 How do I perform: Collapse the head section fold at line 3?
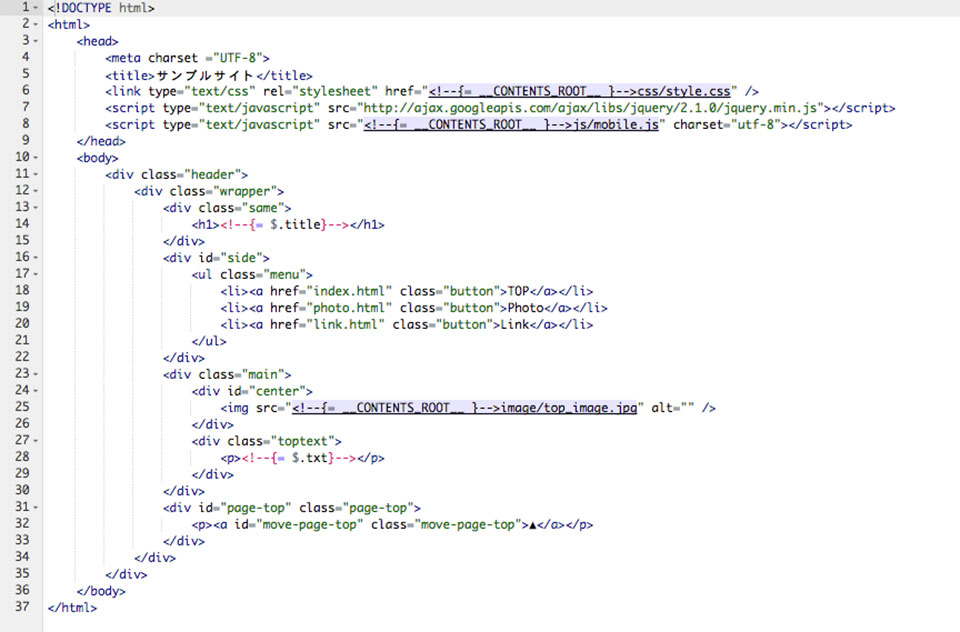point(36,41)
